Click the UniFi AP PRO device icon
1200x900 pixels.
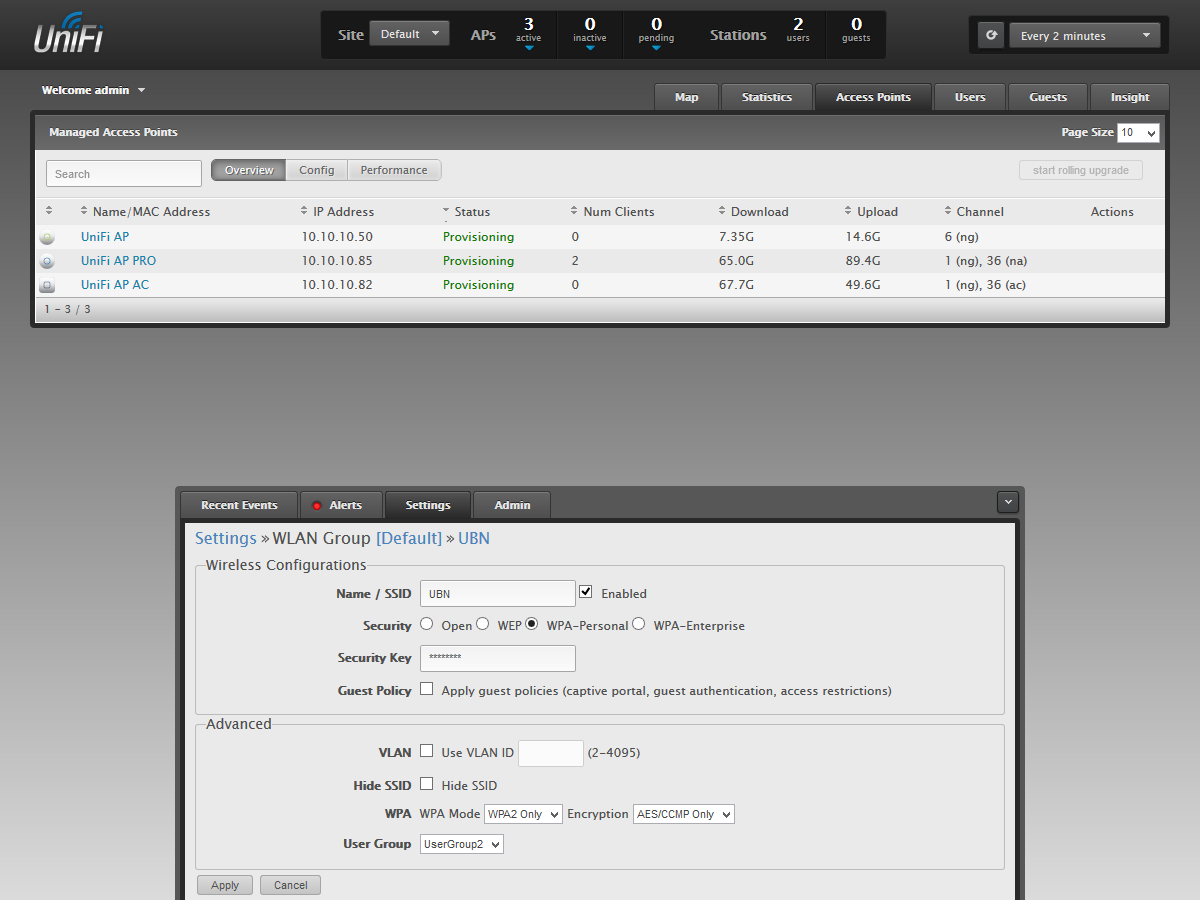tap(47, 261)
